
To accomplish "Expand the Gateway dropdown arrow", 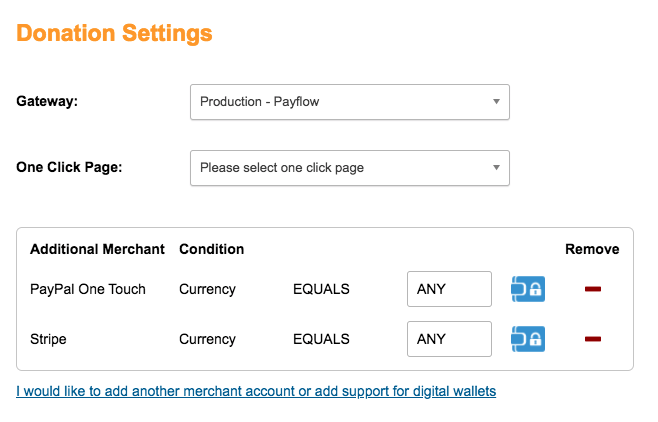I will (x=496, y=102).
